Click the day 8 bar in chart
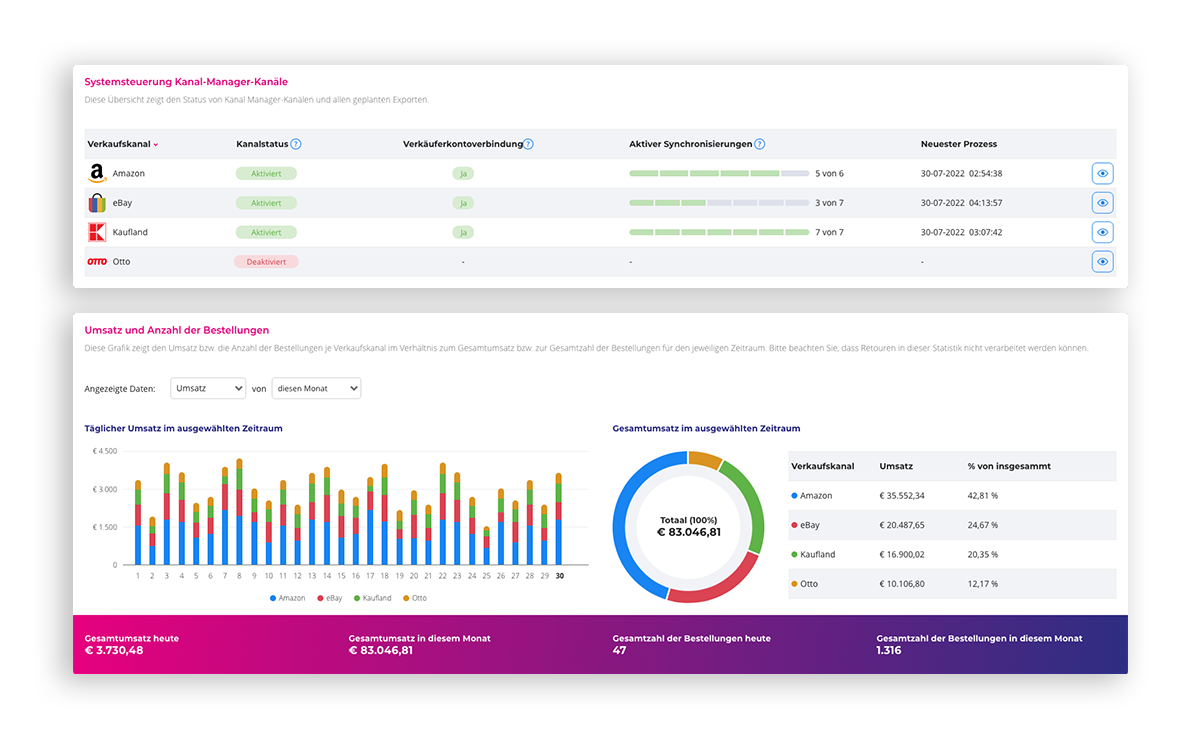The image size is (1200, 750). (239, 512)
